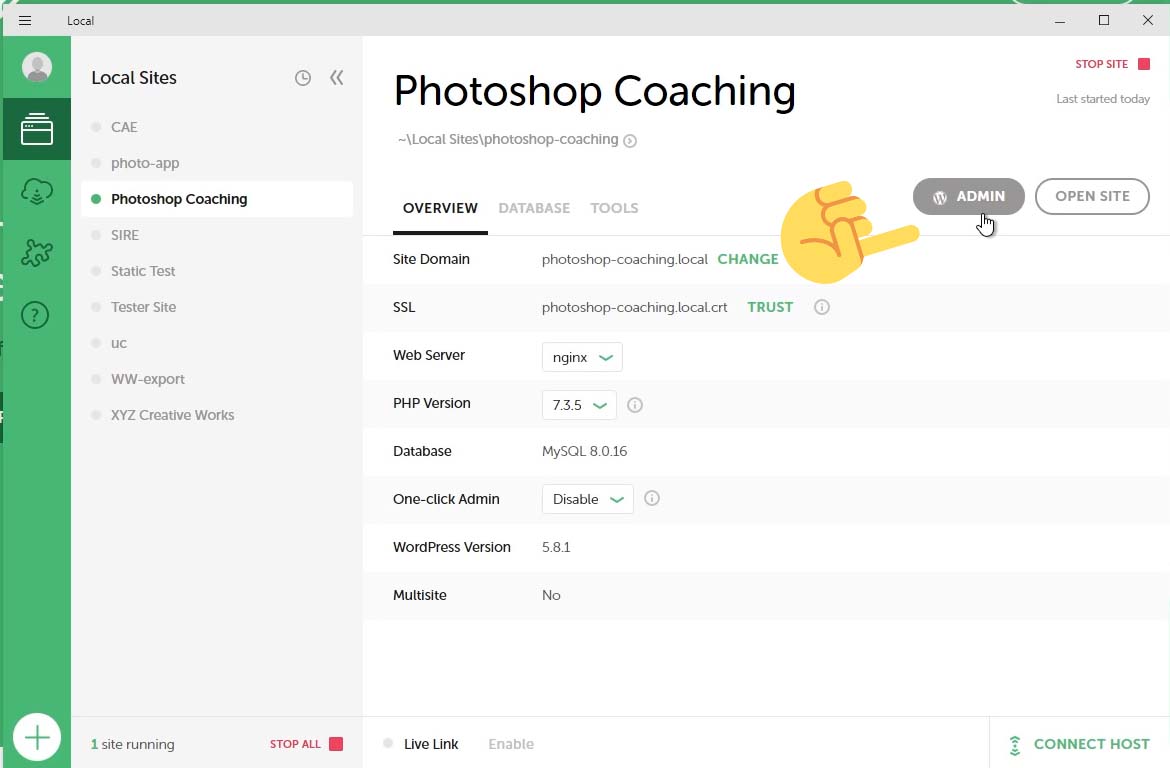Open the One-click Admin Disable dropdown
Viewport: 1170px width, 768px height.
point(587,499)
